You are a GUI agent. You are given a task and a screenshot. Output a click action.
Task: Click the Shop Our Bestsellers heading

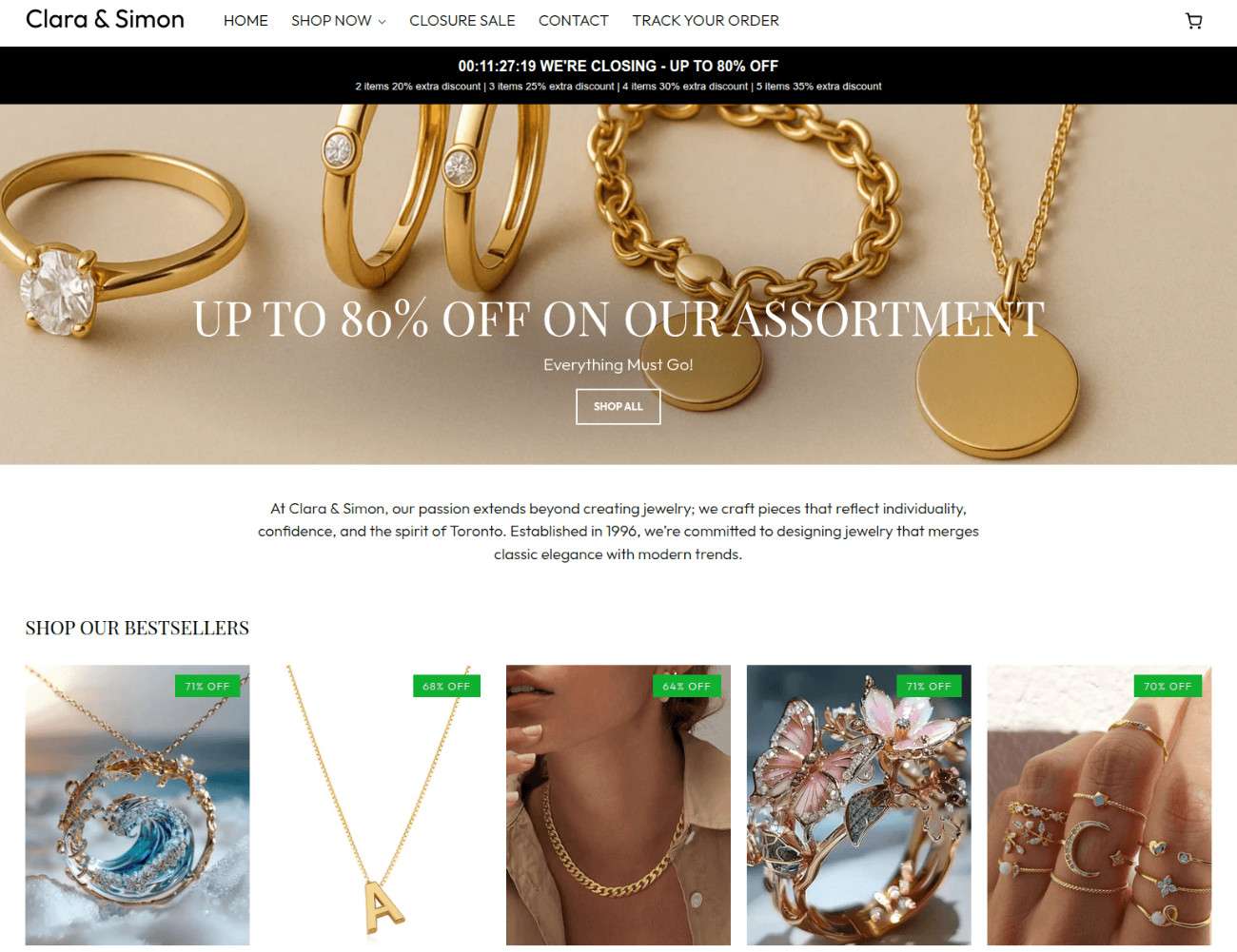[137, 628]
